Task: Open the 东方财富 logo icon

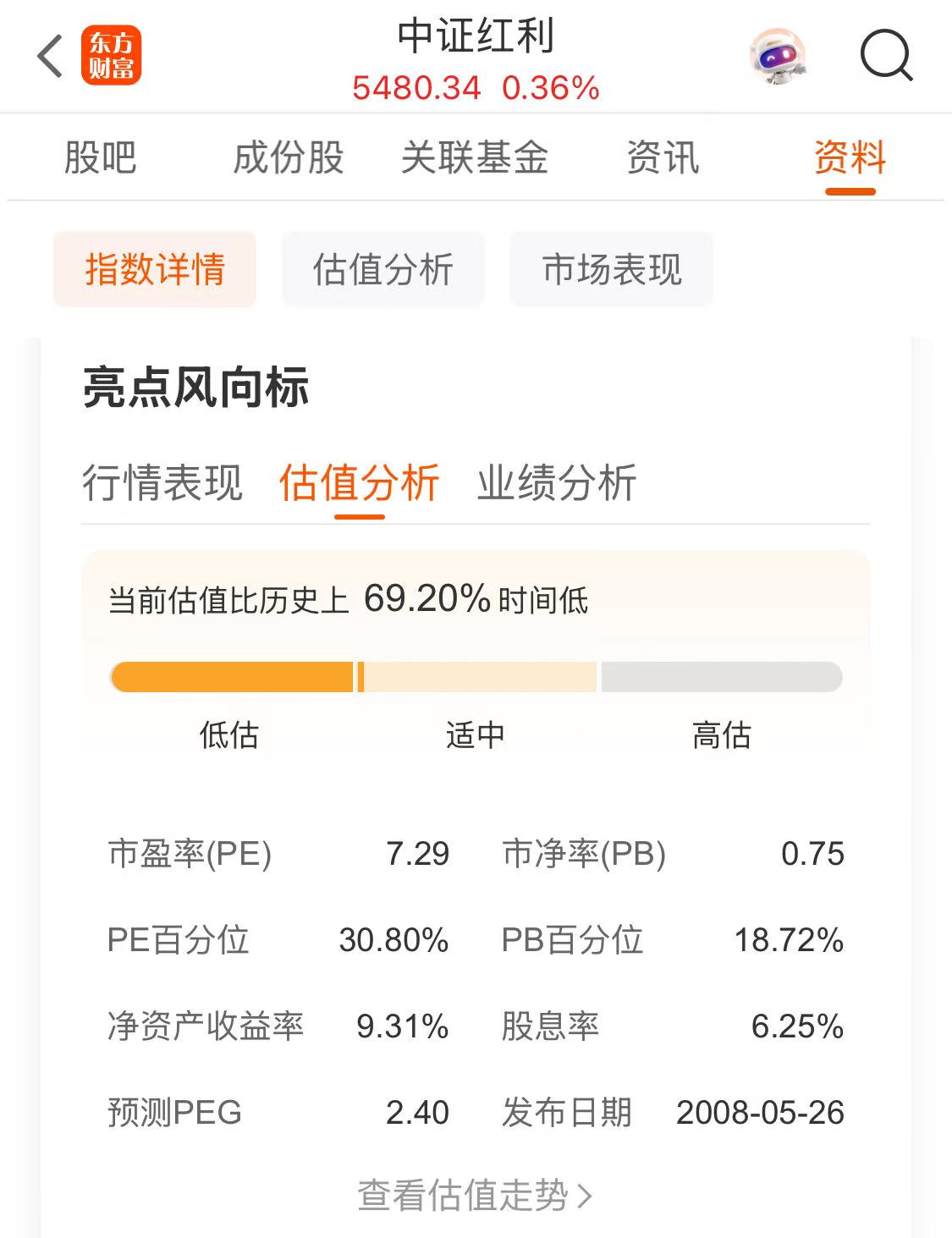Action: coord(111,57)
